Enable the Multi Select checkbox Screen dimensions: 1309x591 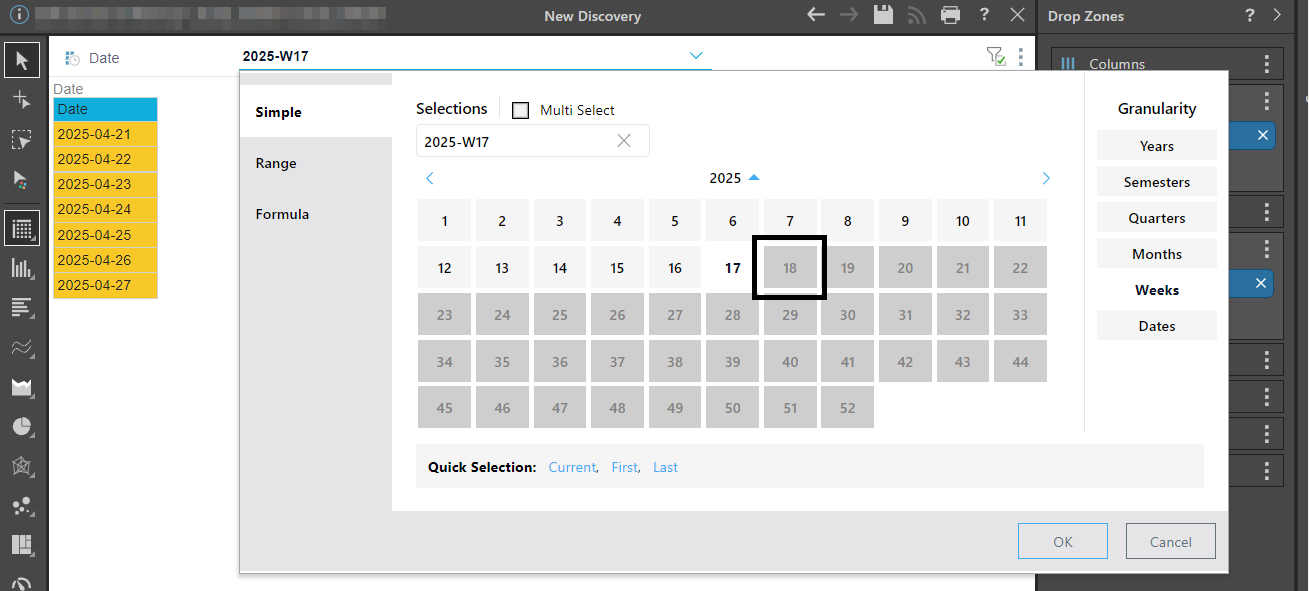520,110
